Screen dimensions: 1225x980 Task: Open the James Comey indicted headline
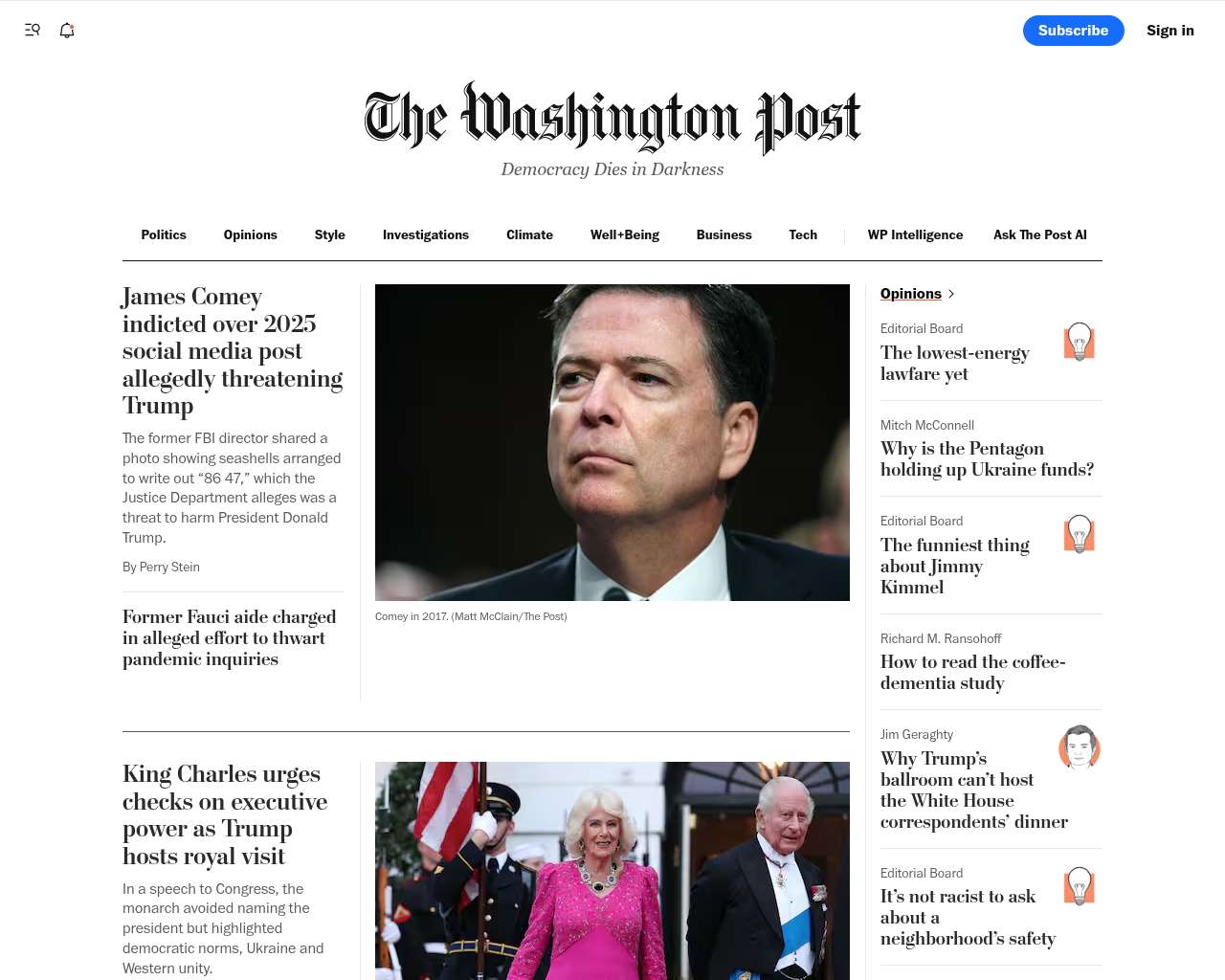click(233, 351)
